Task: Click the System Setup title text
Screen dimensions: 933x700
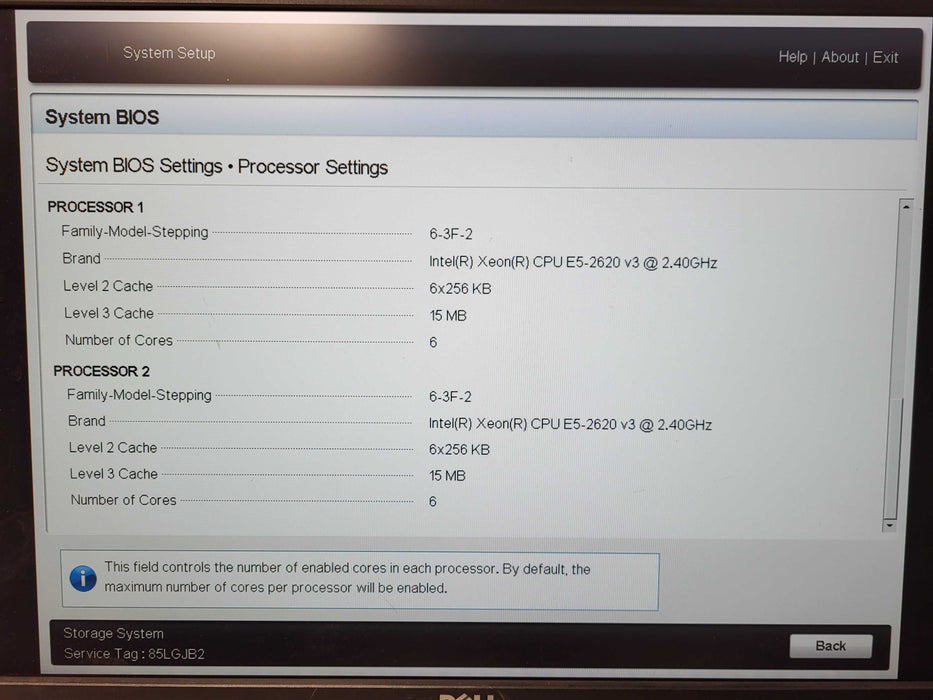Action: coord(169,53)
